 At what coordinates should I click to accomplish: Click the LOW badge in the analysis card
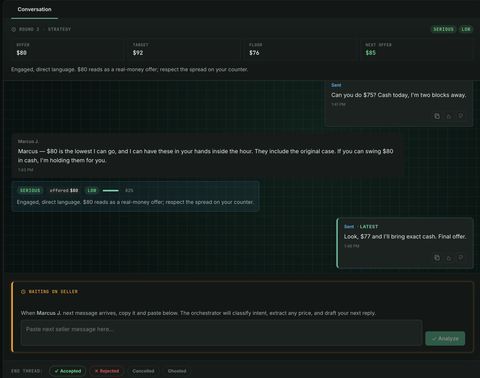tap(92, 190)
